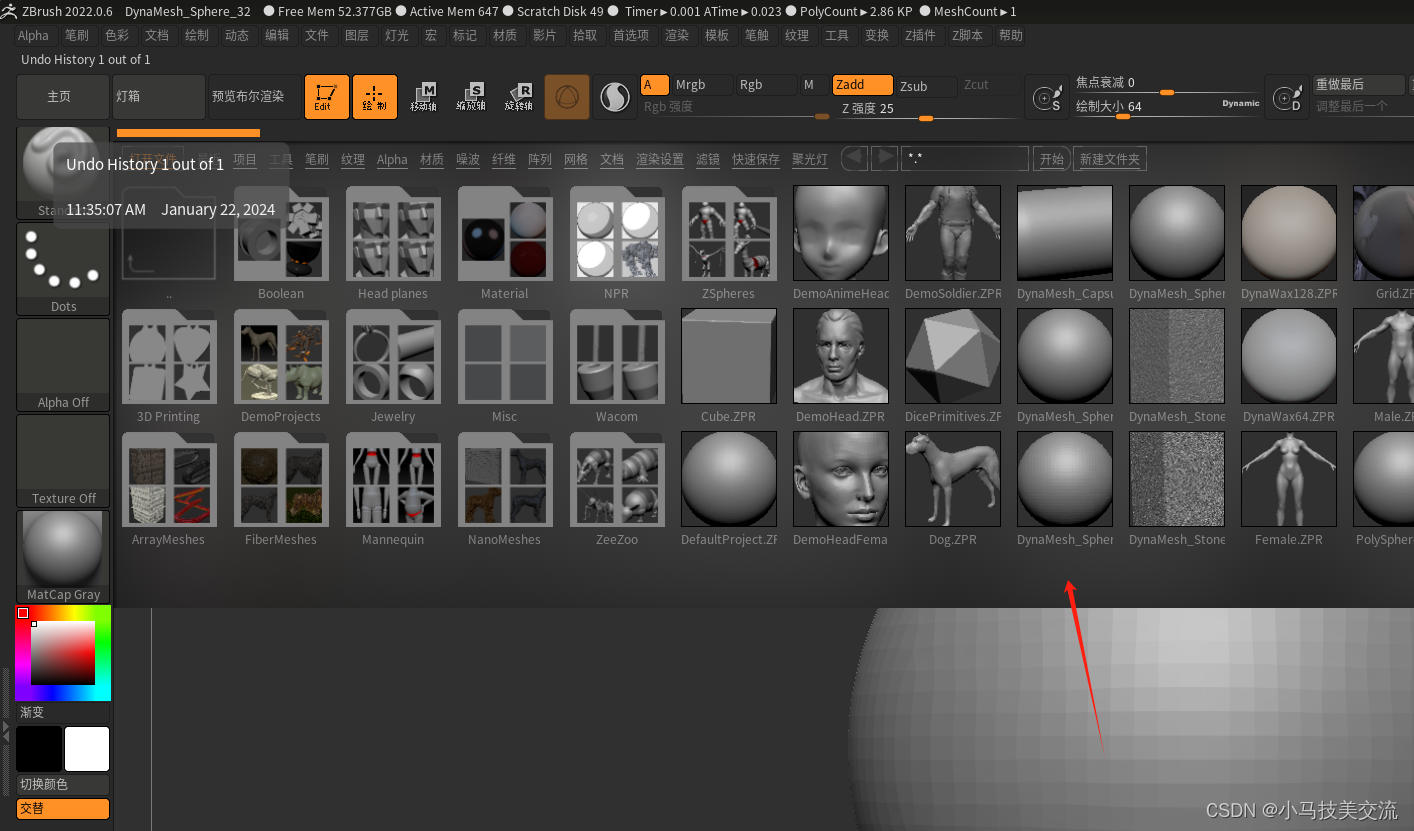Screen dimensions: 1414x831
Task: Toggle the M material channel
Action: click(x=813, y=85)
